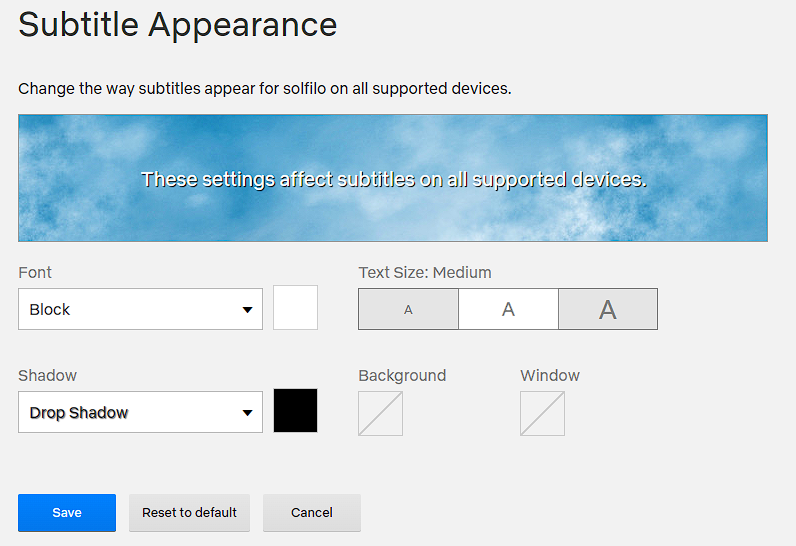The image size is (796, 546).
Task: Pick a subtitle Window color
Action: [x=542, y=414]
